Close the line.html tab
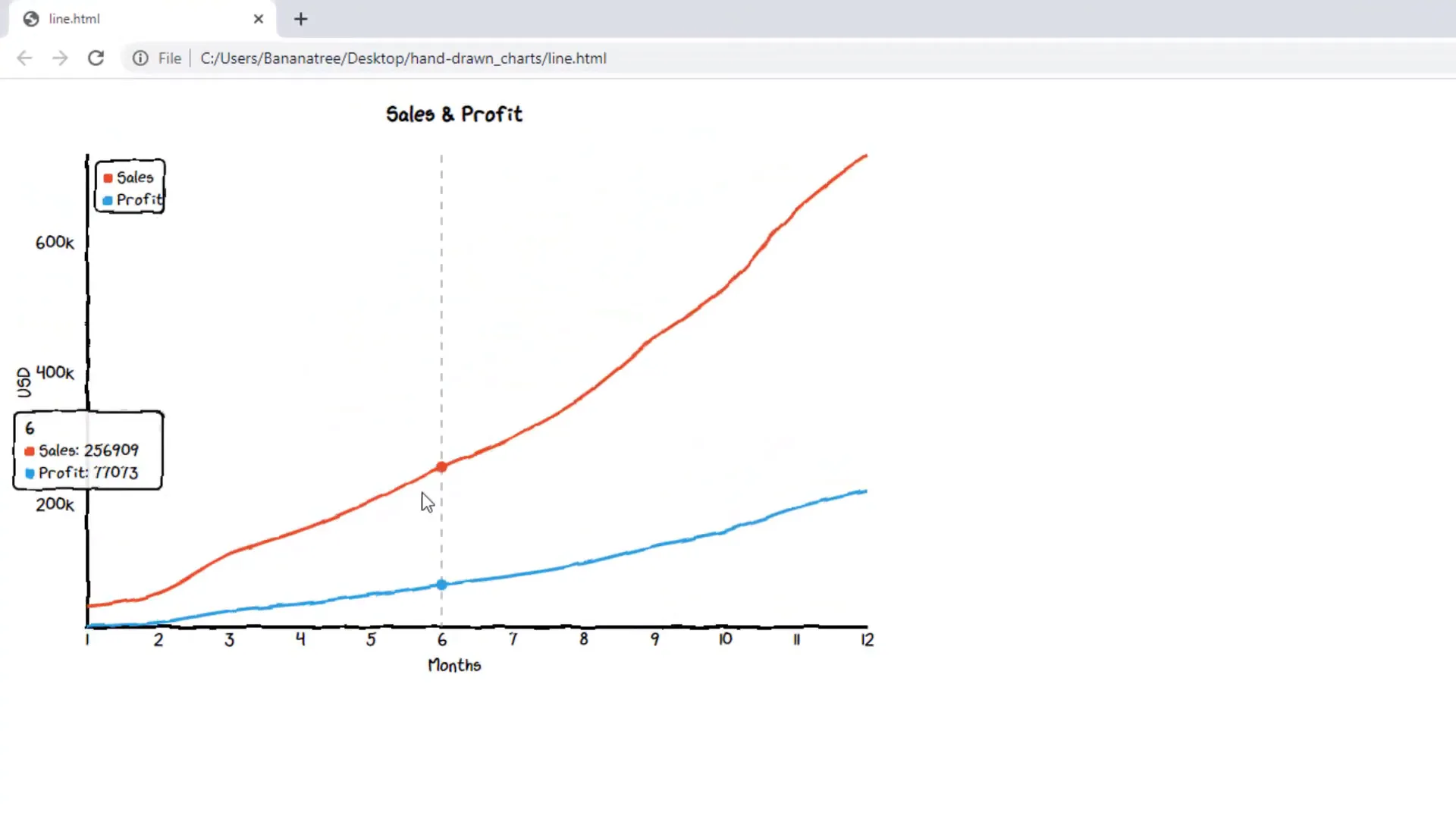The height and width of the screenshot is (819, 1456). click(x=258, y=19)
